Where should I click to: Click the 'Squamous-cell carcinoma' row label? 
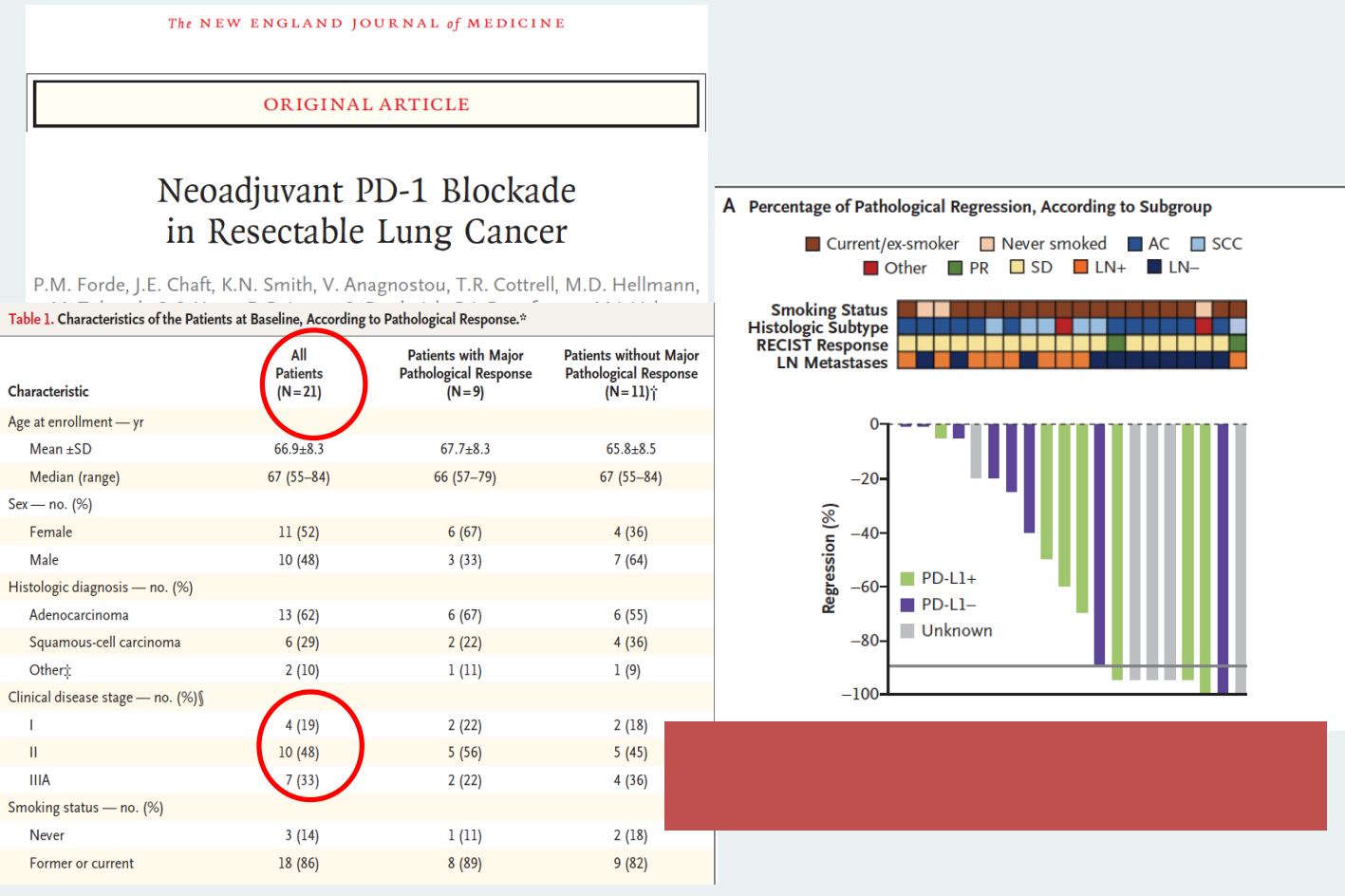click(104, 643)
